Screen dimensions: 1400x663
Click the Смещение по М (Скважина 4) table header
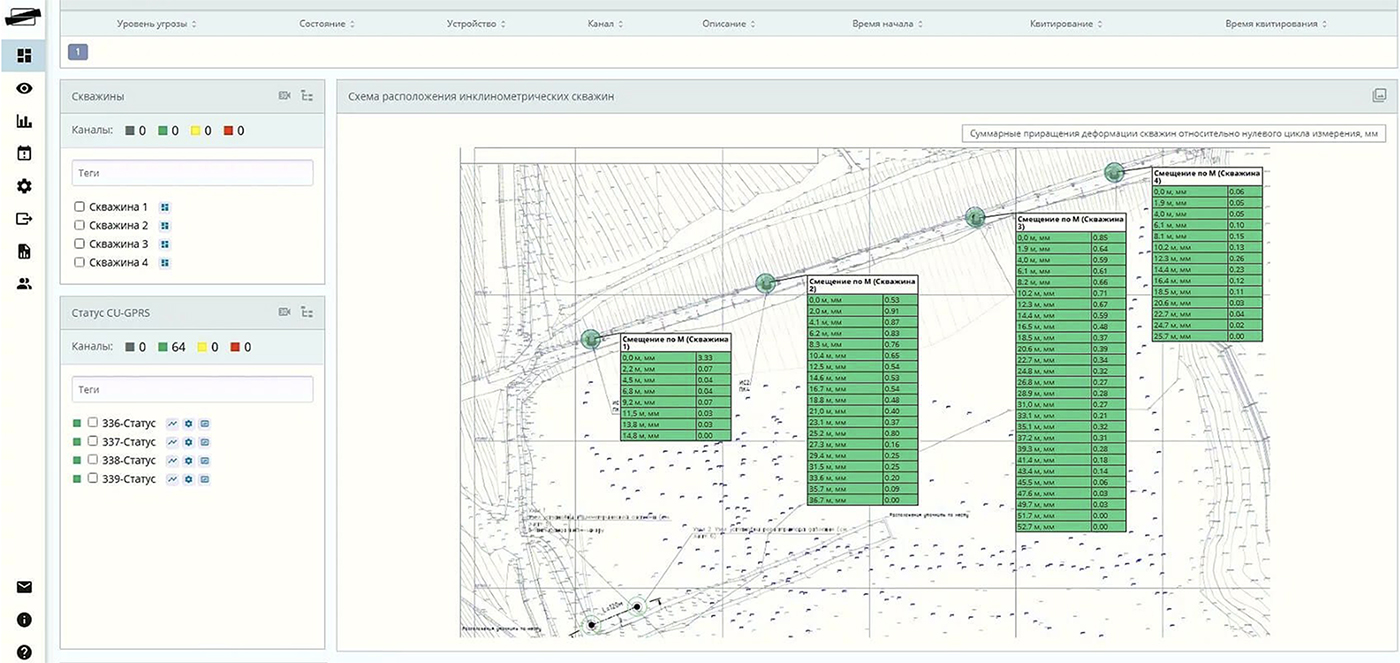coord(1207,176)
